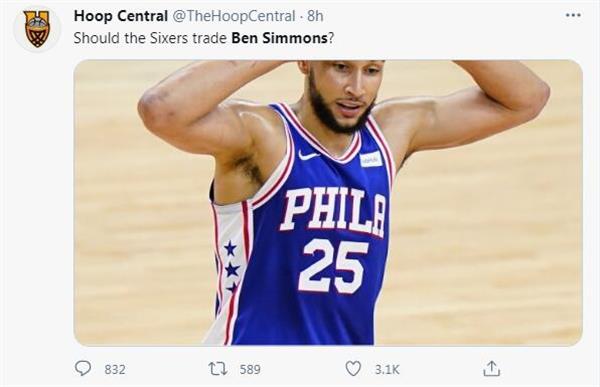Click the retweet arrows icon
600x387 pixels.
coord(218,369)
